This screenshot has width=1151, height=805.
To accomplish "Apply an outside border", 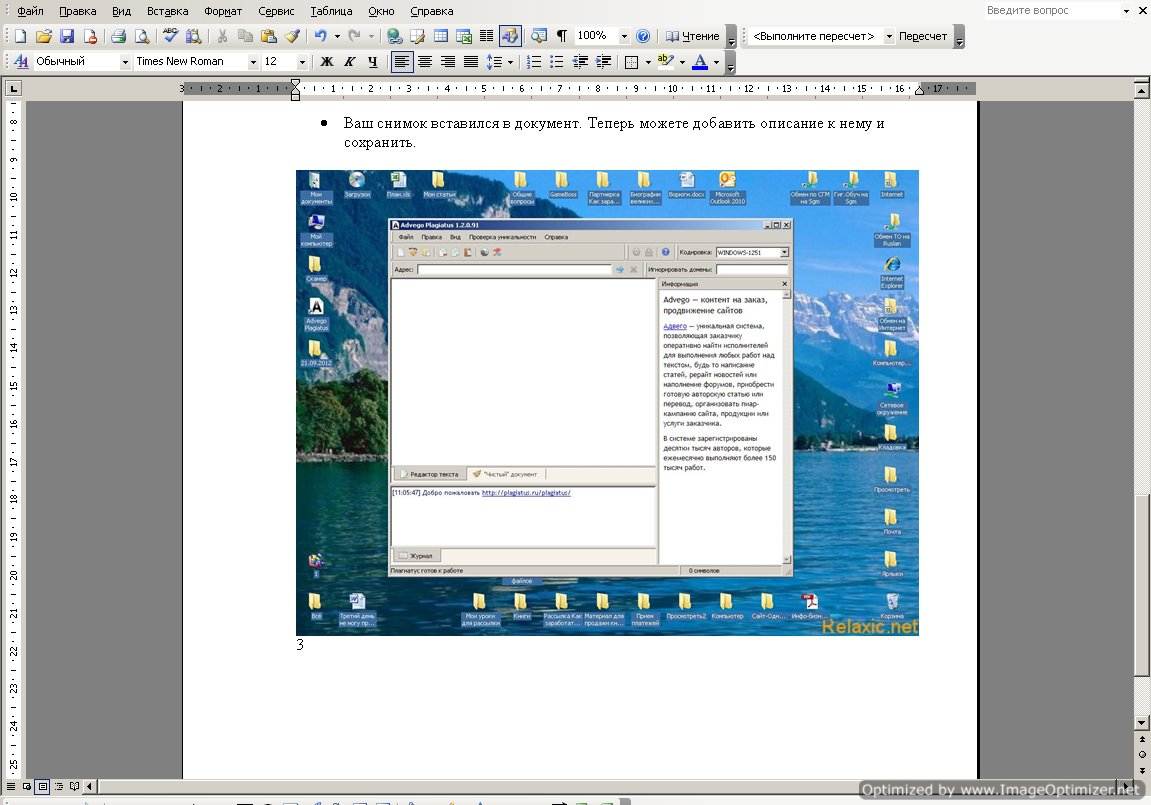I will tap(631, 62).
